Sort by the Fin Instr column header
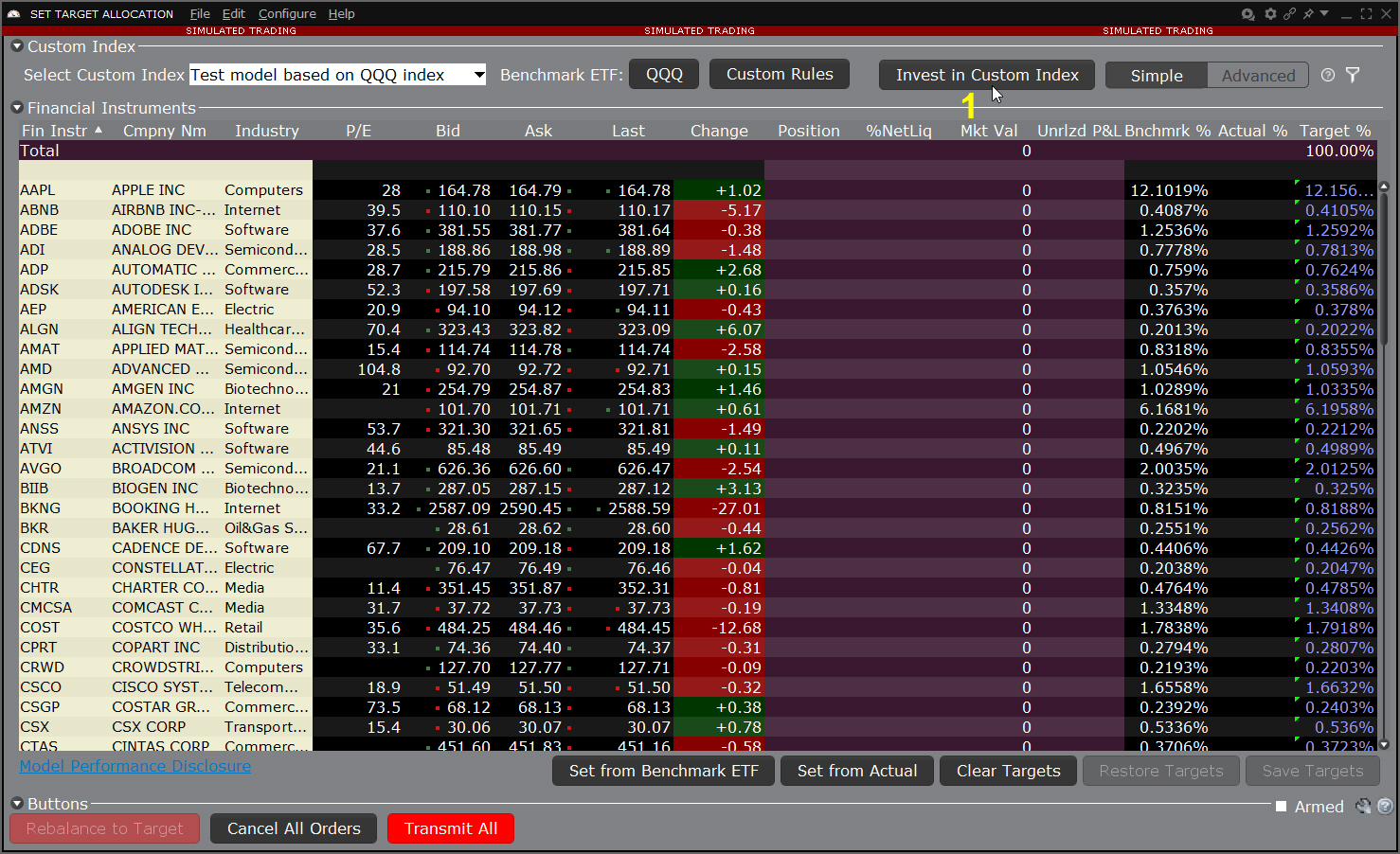This screenshot has height=854, width=1400. (55, 131)
